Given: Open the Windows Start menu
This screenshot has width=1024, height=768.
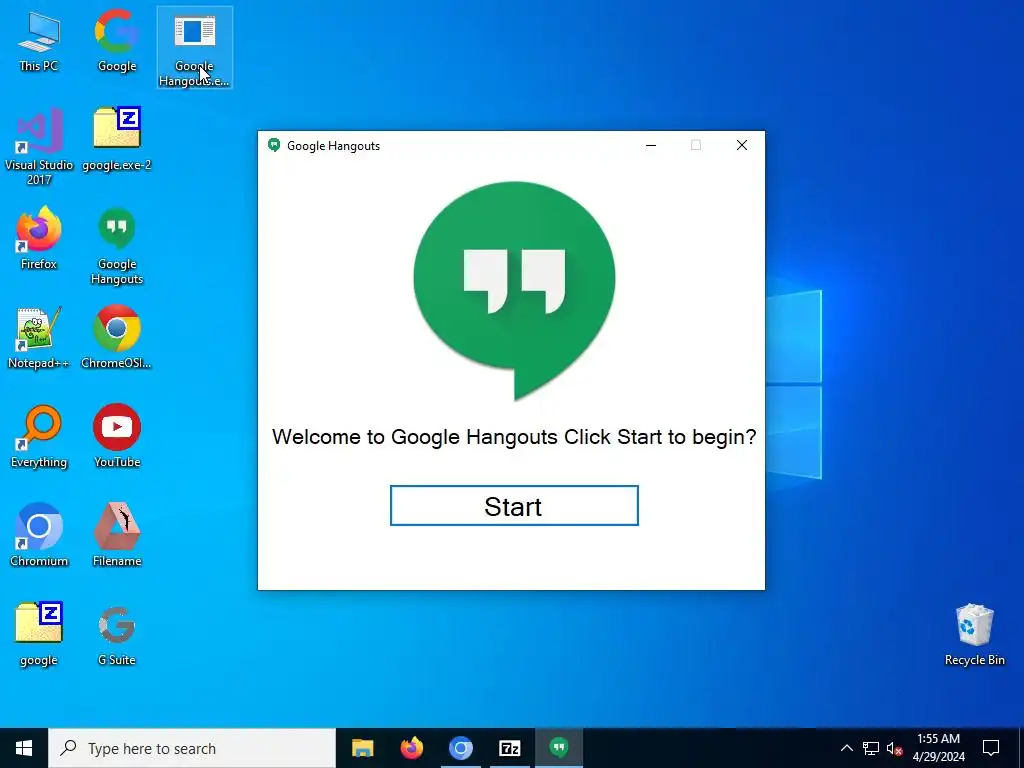Looking at the screenshot, I should click(x=24, y=748).
